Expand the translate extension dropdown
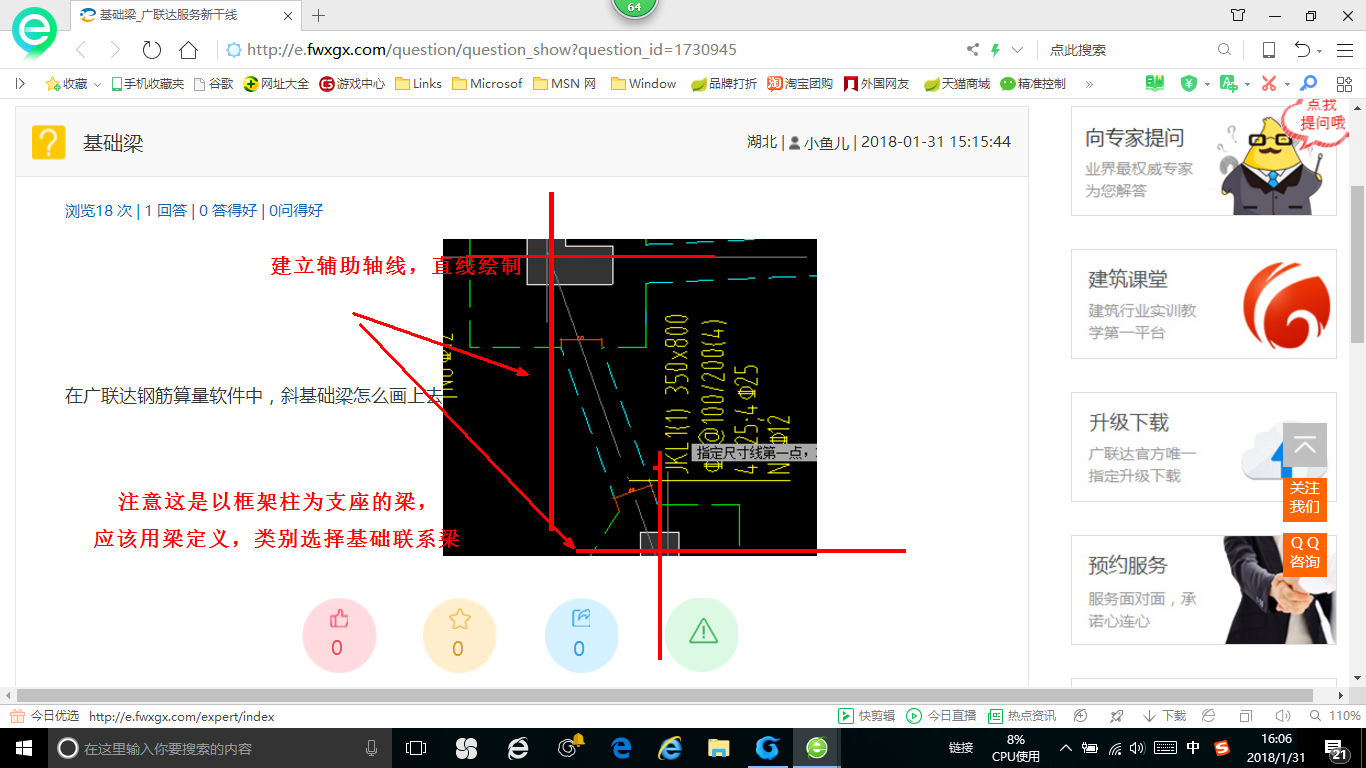This screenshot has width=1366, height=768. coord(1246,85)
